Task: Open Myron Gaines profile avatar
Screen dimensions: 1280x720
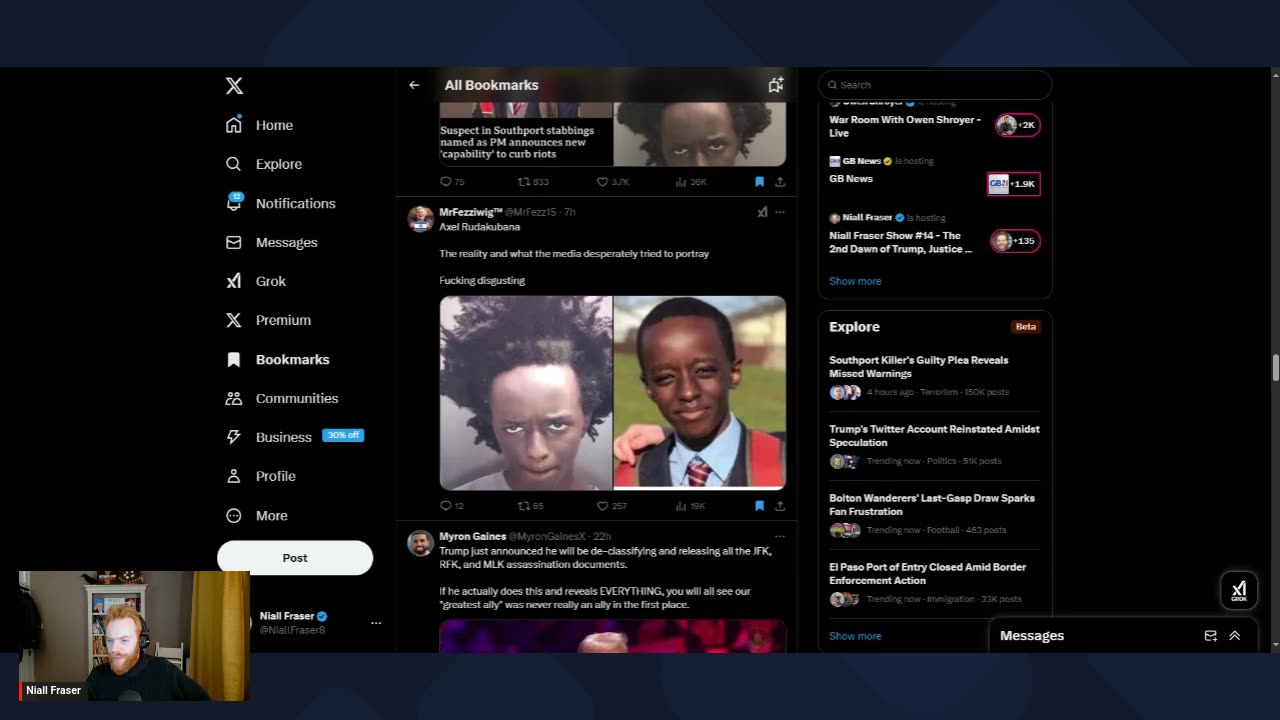Action: 420,543
